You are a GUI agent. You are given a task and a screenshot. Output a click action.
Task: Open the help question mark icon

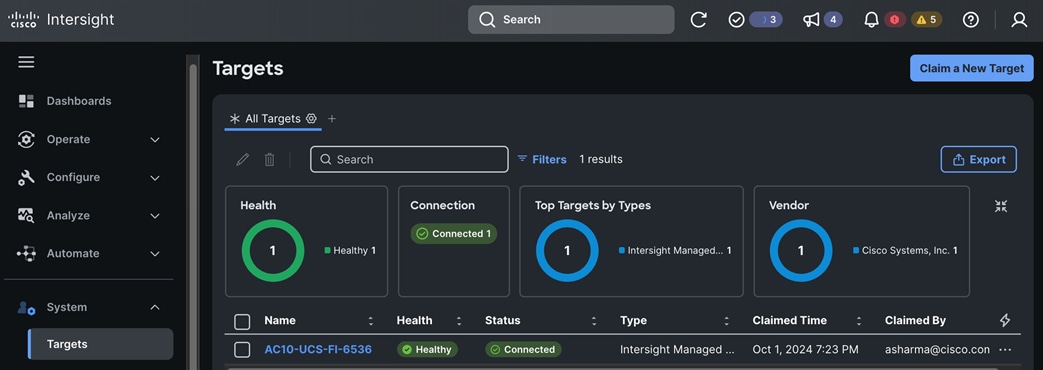coord(970,20)
